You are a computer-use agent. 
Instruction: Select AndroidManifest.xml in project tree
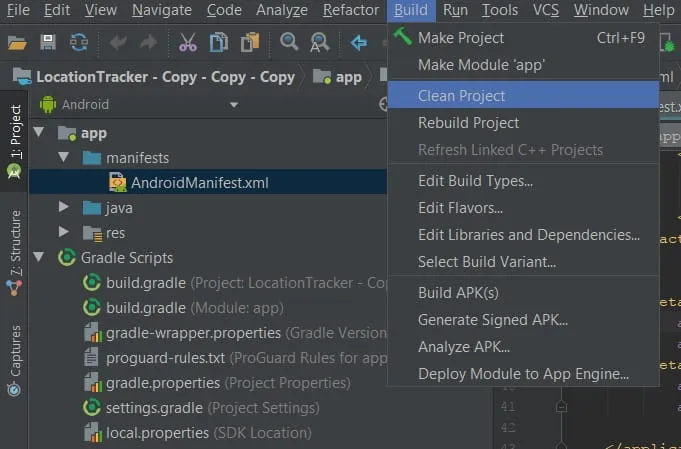click(x=199, y=183)
